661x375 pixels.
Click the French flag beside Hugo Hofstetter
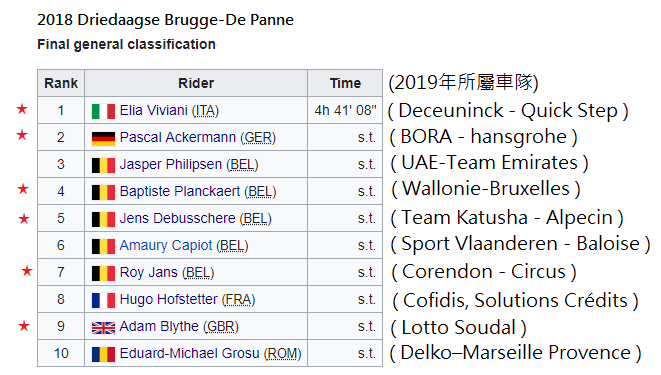(103, 300)
